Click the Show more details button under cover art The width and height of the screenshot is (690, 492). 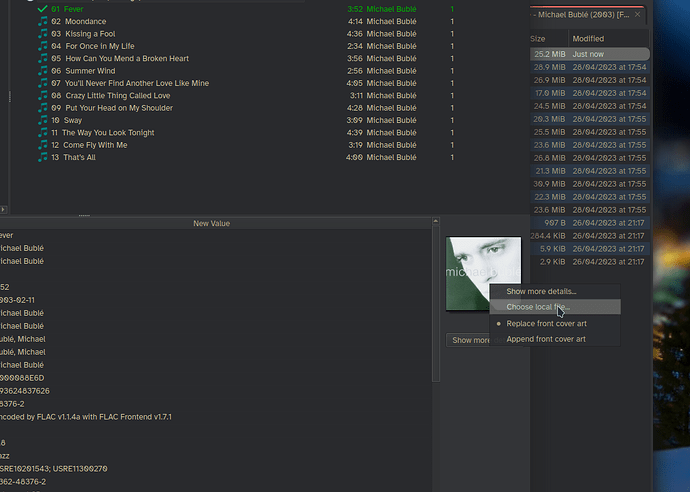click(x=468, y=340)
